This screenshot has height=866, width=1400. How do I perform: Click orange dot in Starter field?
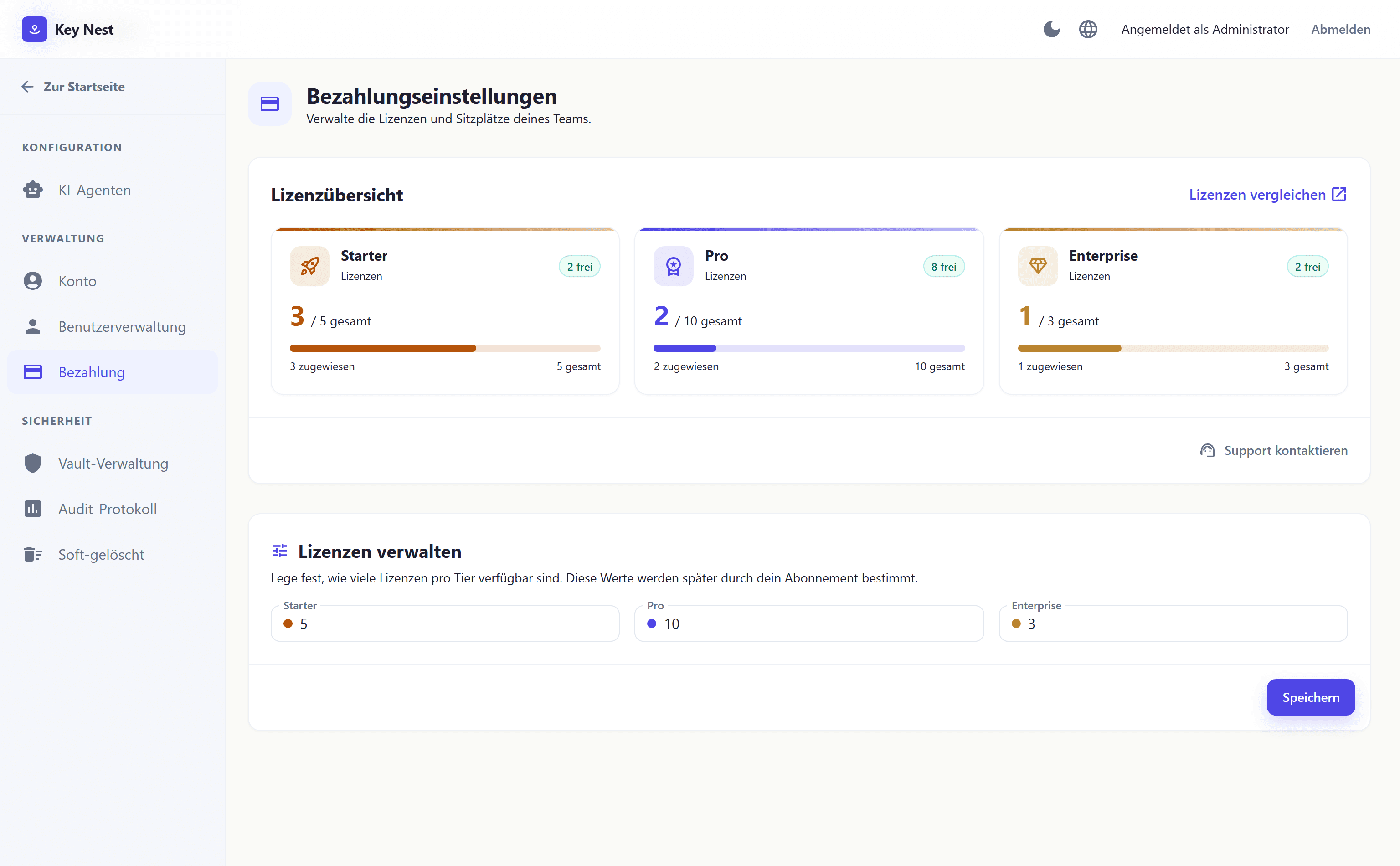point(288,624)
